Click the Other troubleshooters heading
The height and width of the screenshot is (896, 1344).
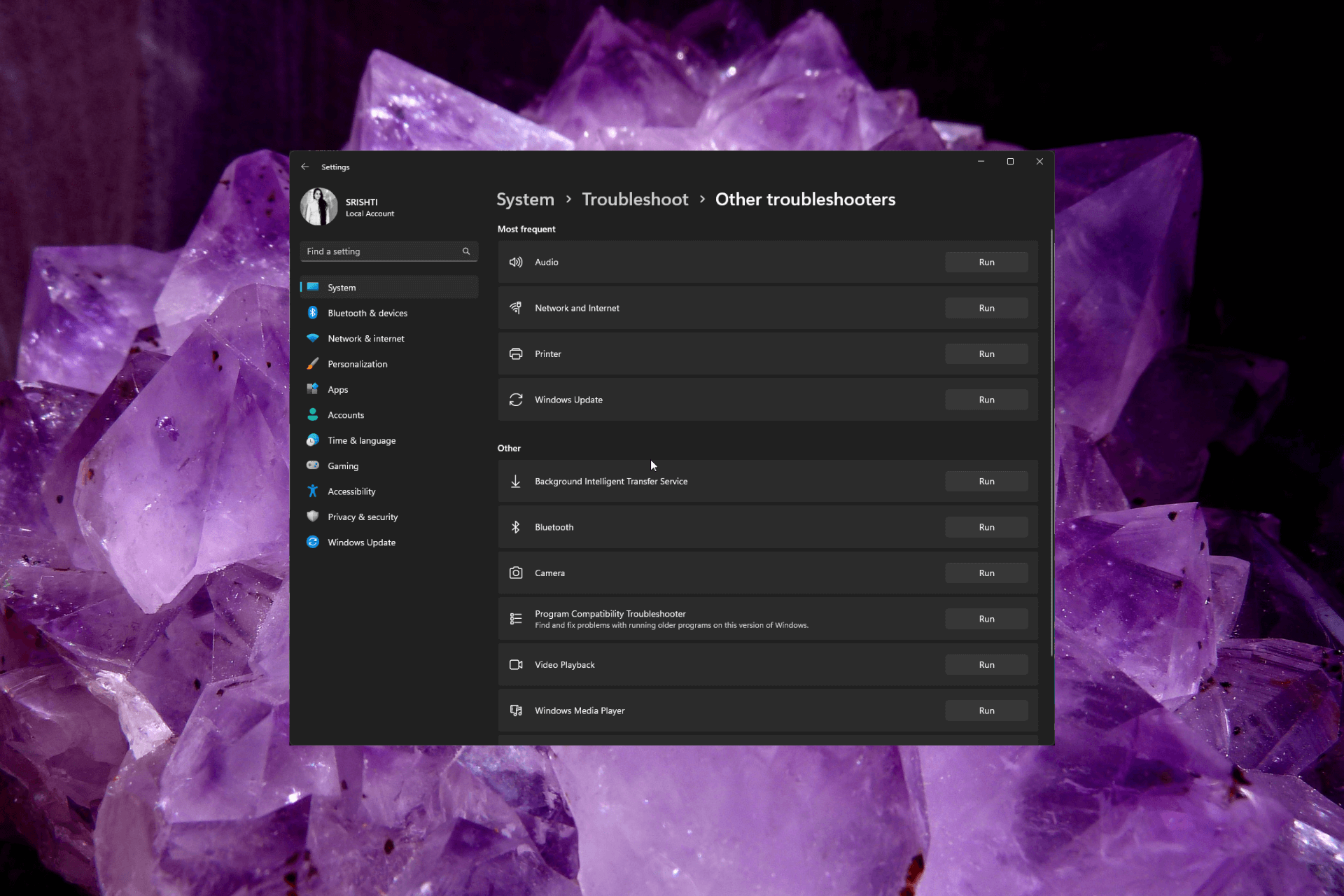coord(805,199)
